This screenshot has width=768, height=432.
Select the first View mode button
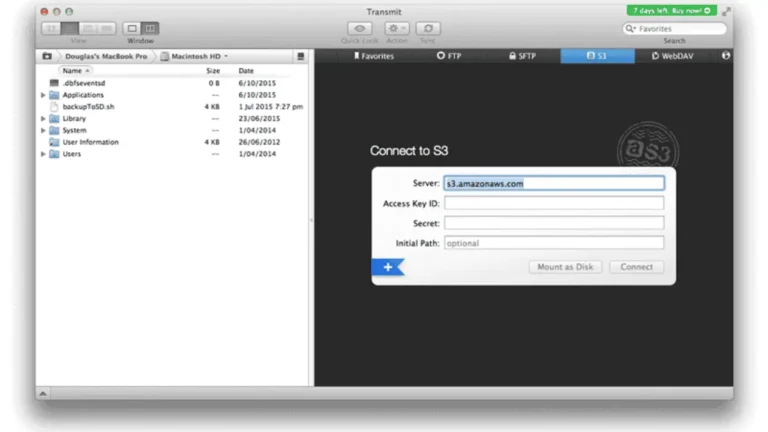(51, 28)
